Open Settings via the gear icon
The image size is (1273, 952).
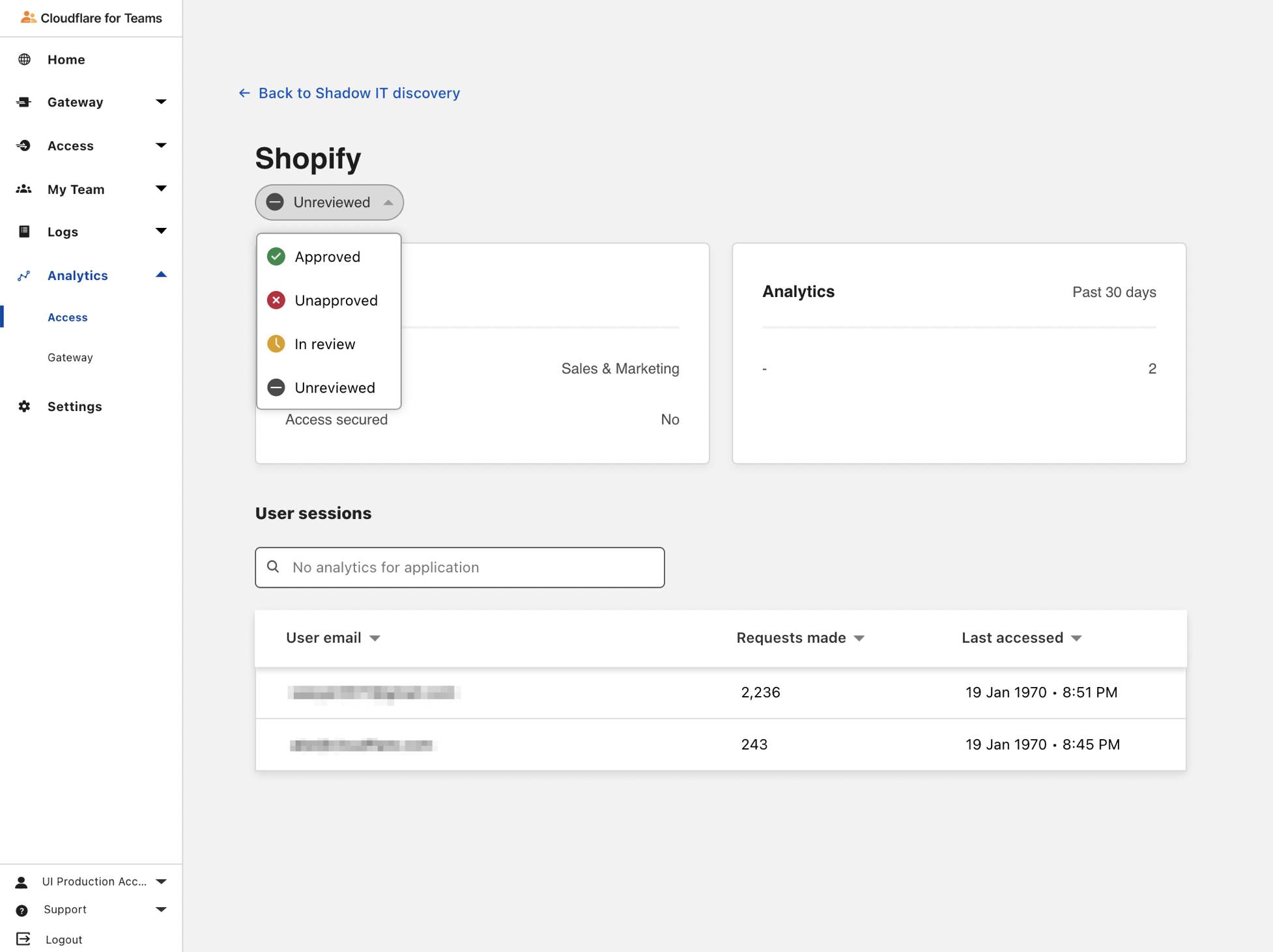click(24, 406)
